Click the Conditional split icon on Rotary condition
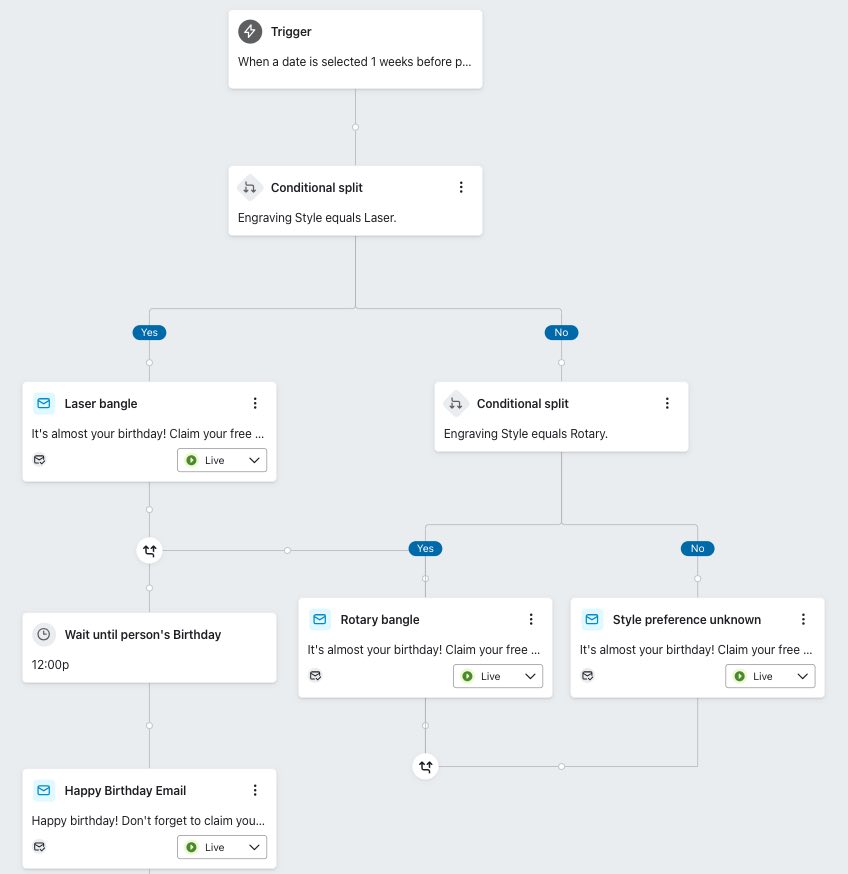The height and width of the screenshot is (874, 848). point(455,403)
